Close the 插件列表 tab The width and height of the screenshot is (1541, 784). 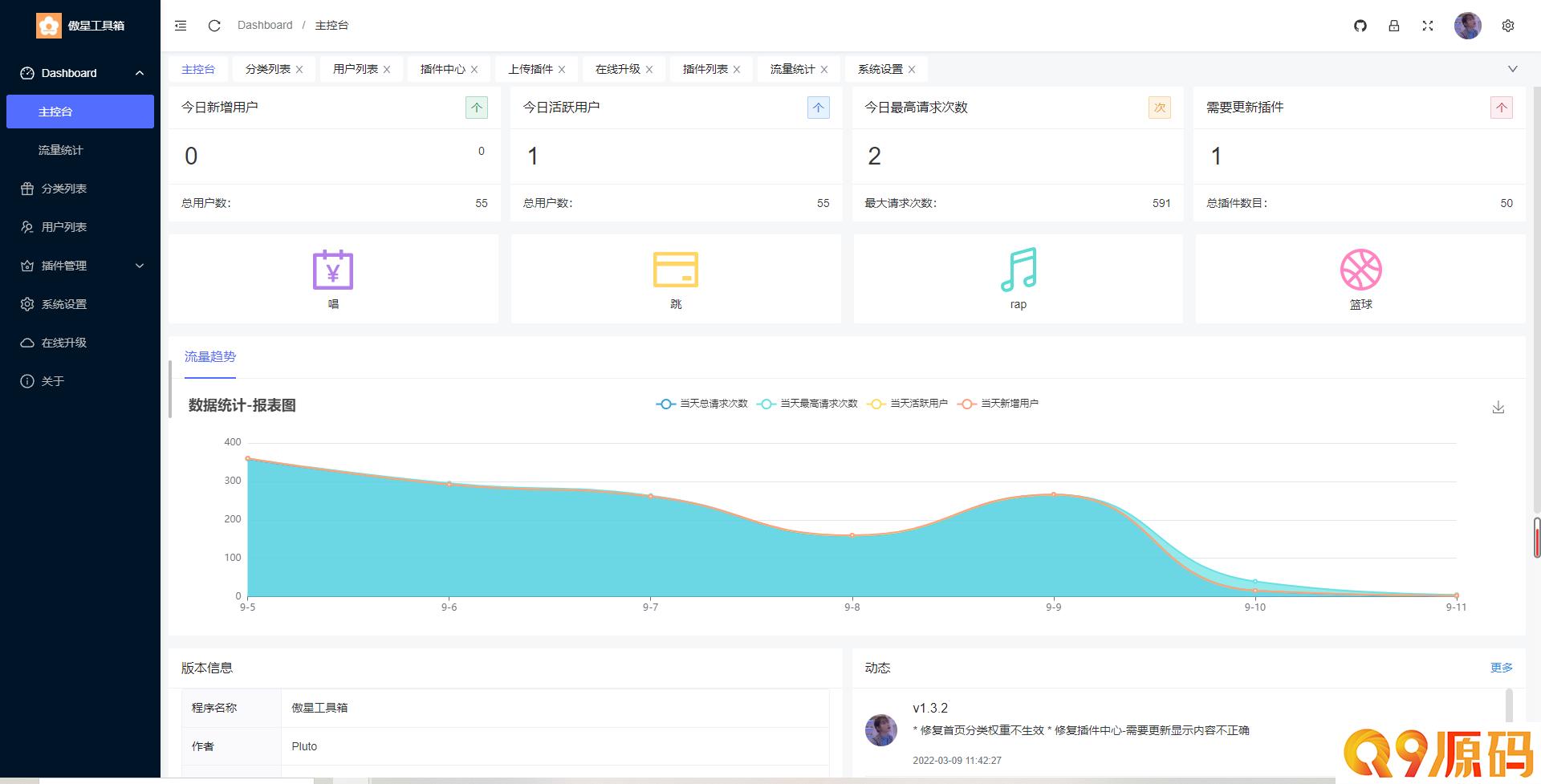pyautogui.click(x=737, y=70)
